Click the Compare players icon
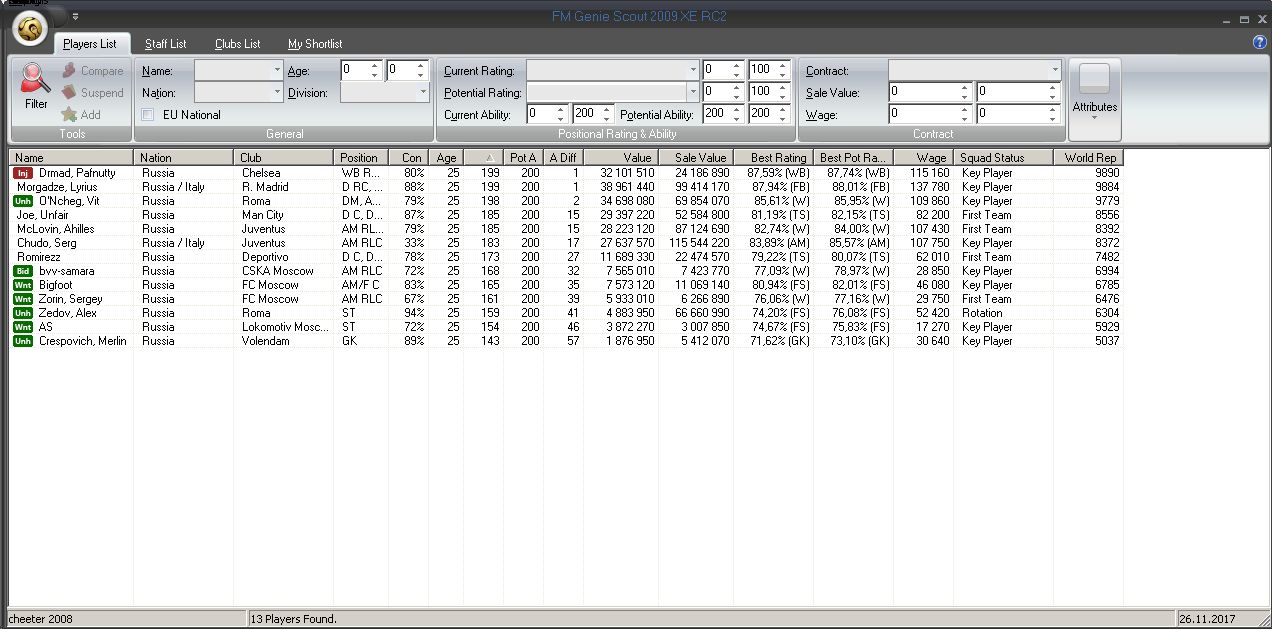The image size is (1272, 629). pyautogui.click(x=69, y=71)
